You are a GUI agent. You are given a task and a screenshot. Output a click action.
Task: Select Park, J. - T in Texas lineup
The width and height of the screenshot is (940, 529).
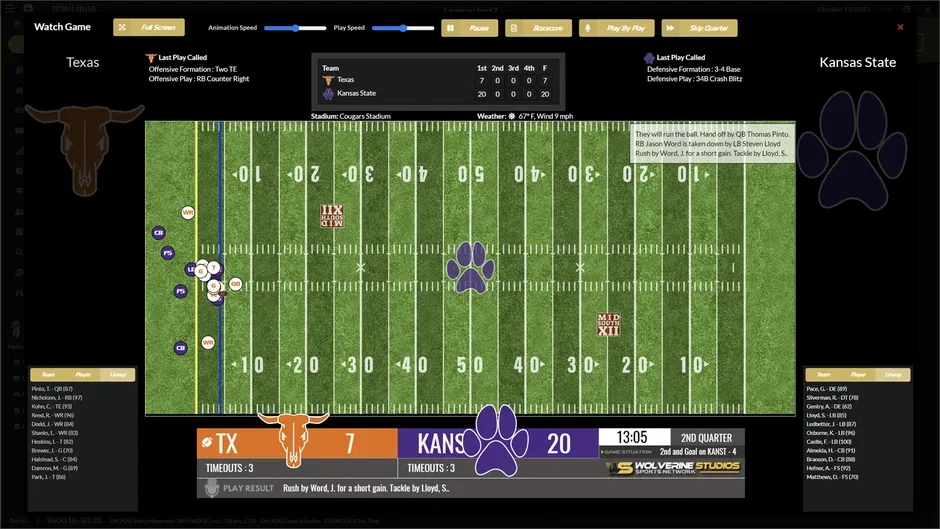click(x=48, y=477)
